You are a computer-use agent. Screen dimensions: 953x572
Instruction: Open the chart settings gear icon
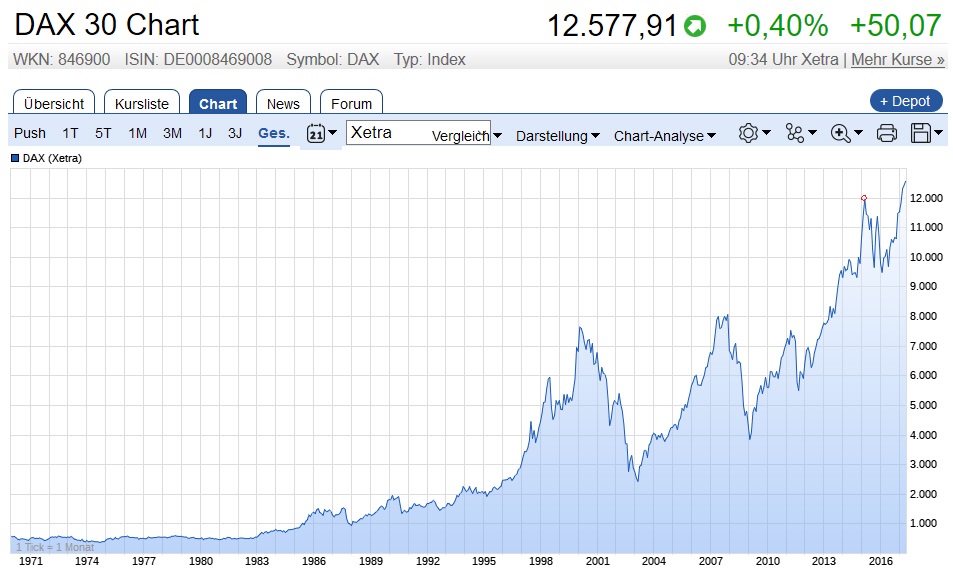tap(748, 133)
